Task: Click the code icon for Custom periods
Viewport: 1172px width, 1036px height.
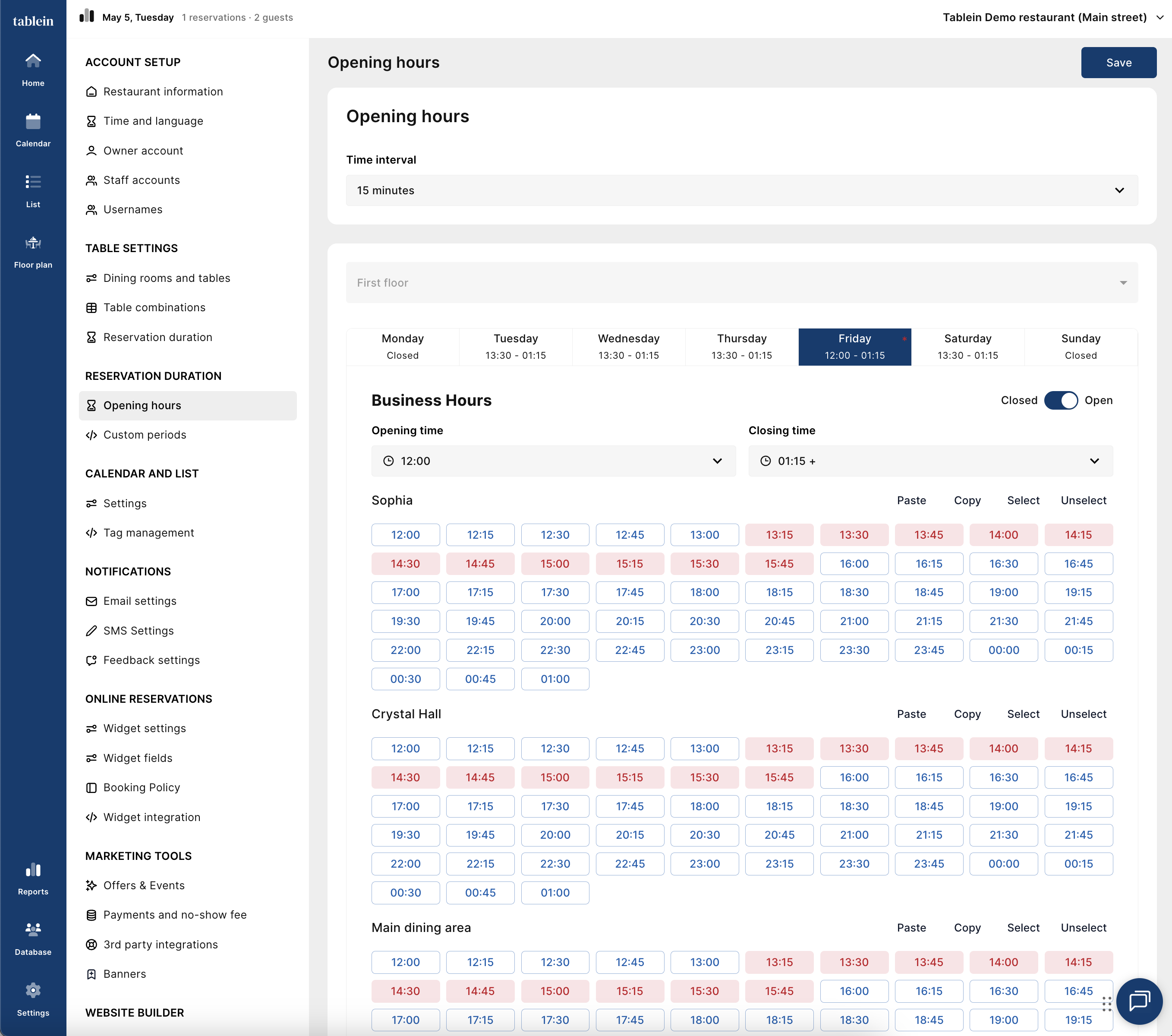Action: (91, 435)
